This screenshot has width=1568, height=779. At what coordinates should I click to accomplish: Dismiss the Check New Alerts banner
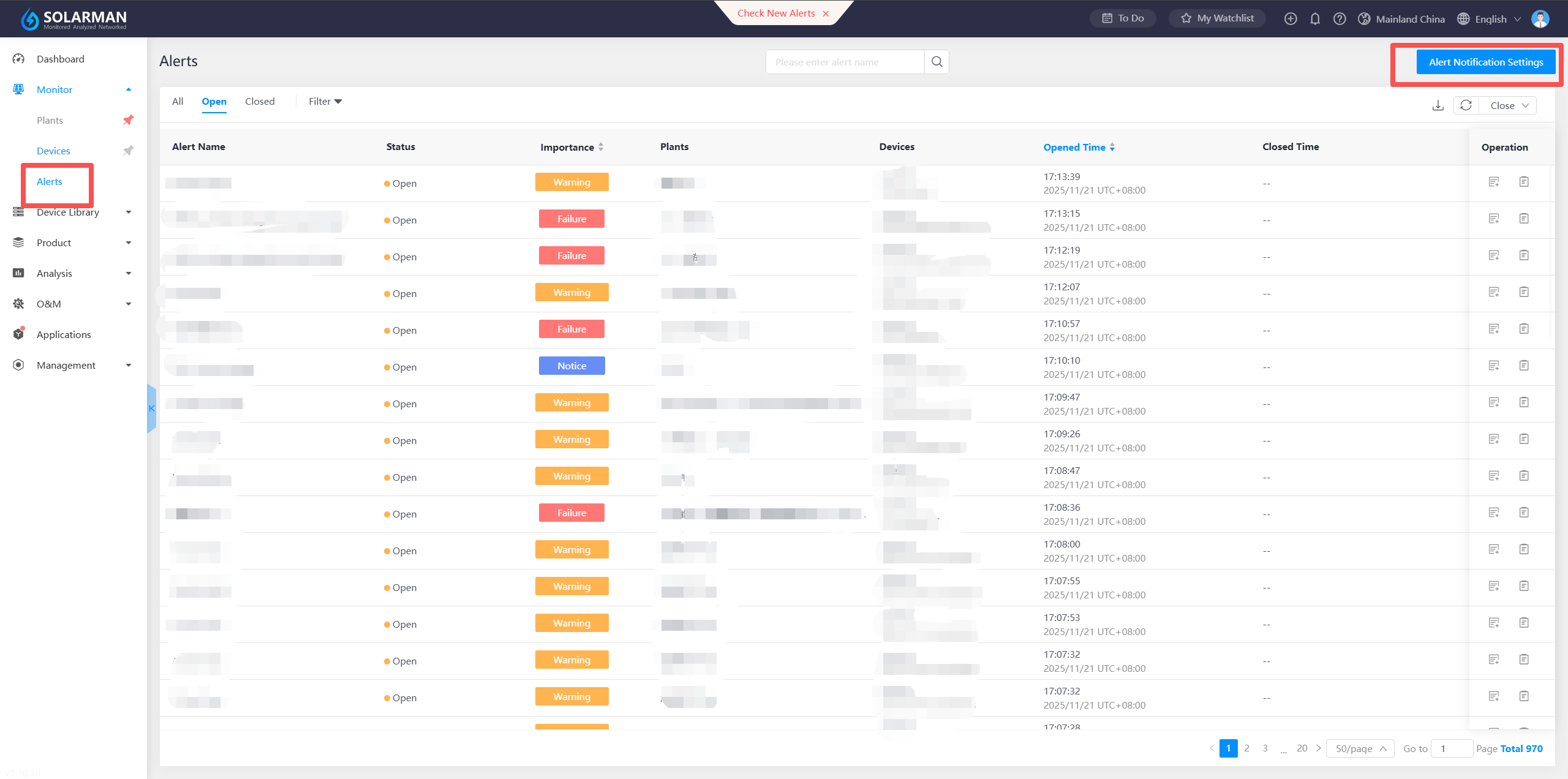pyautogui.click(x=826, y=13)
